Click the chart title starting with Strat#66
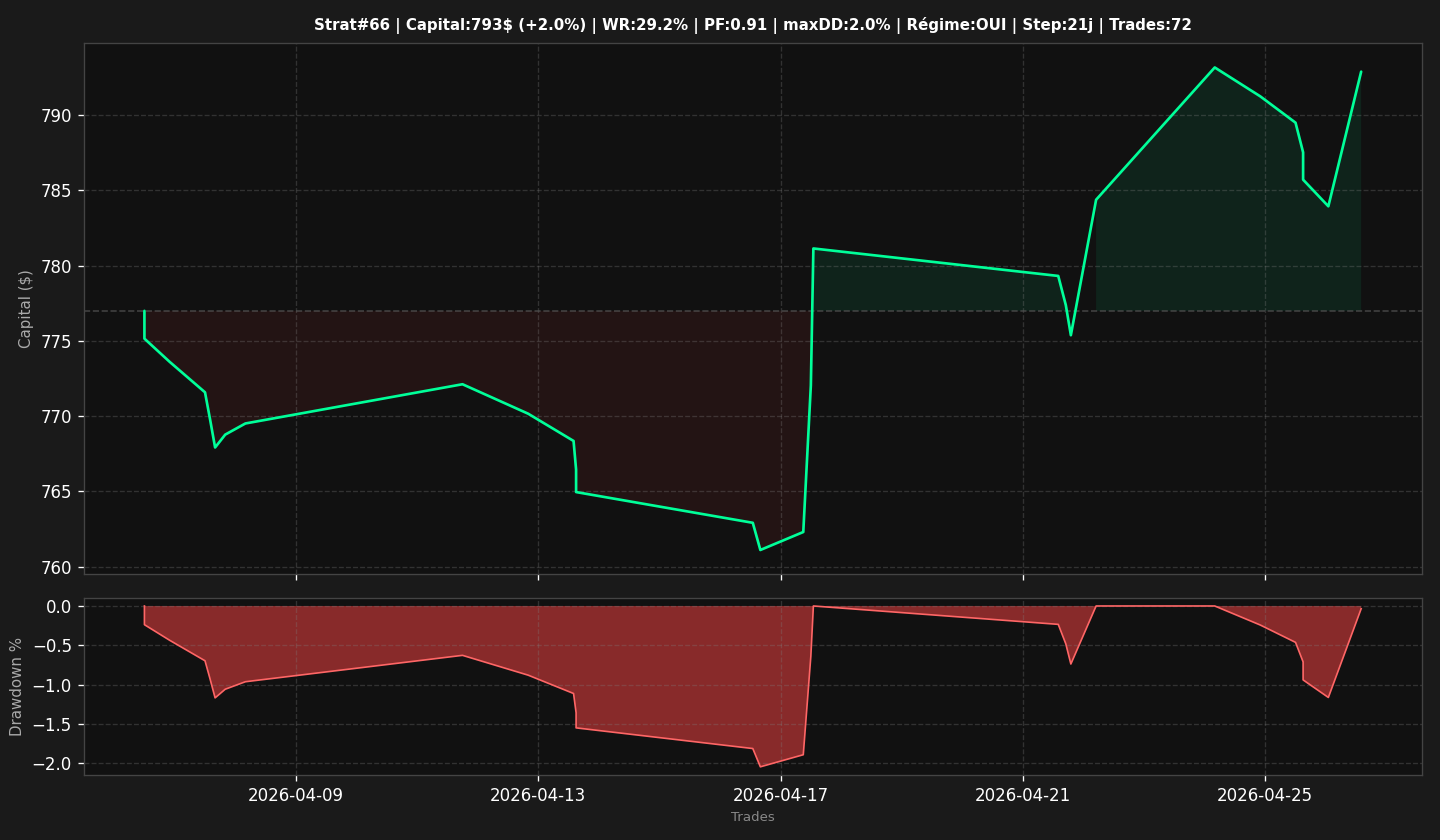Image resolution: width=1440 pixels, height=840 pixels. (753, 25)
